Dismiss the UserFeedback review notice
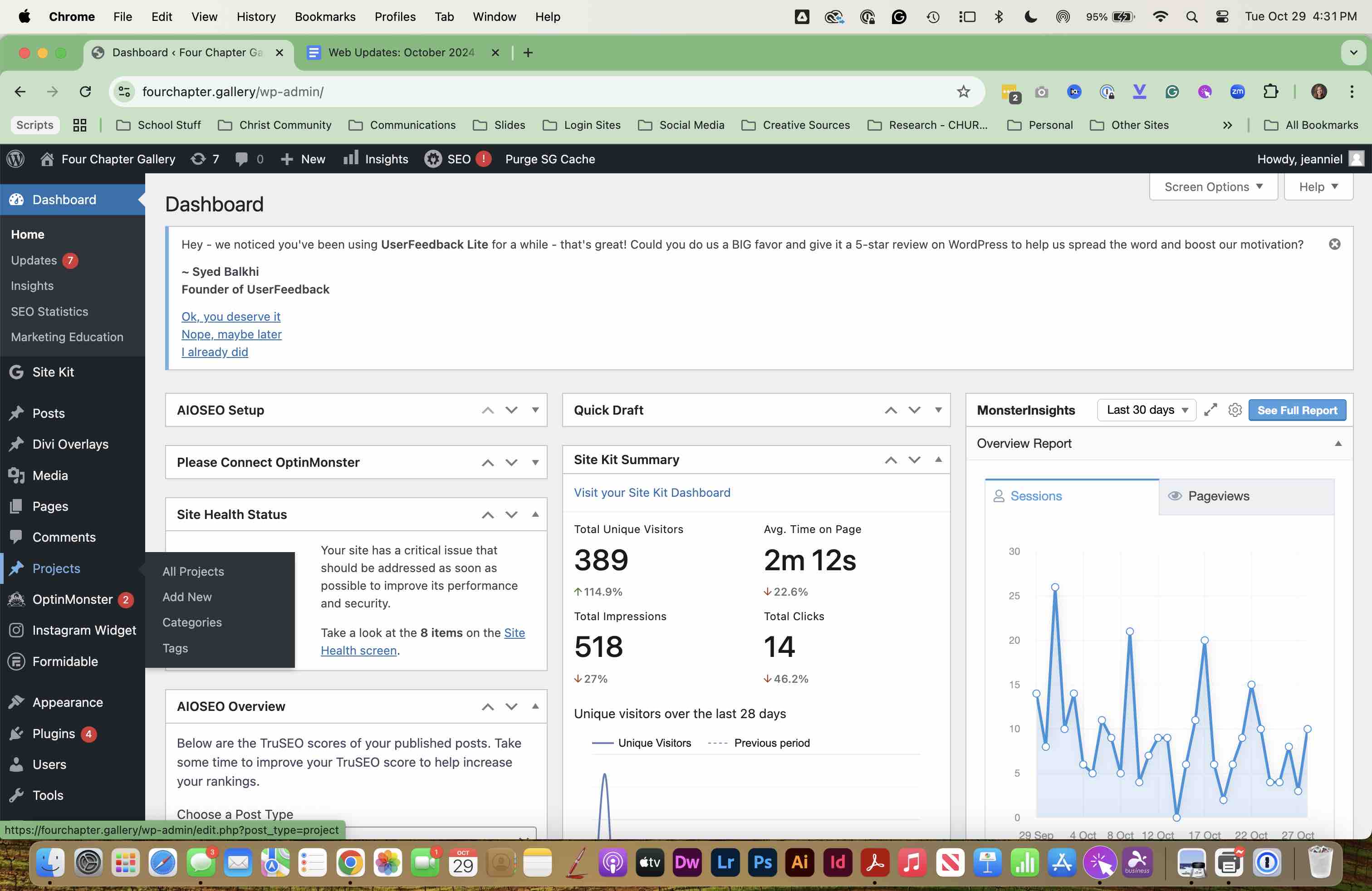This screenshot has width=1372, height=891. (1334, 245)
